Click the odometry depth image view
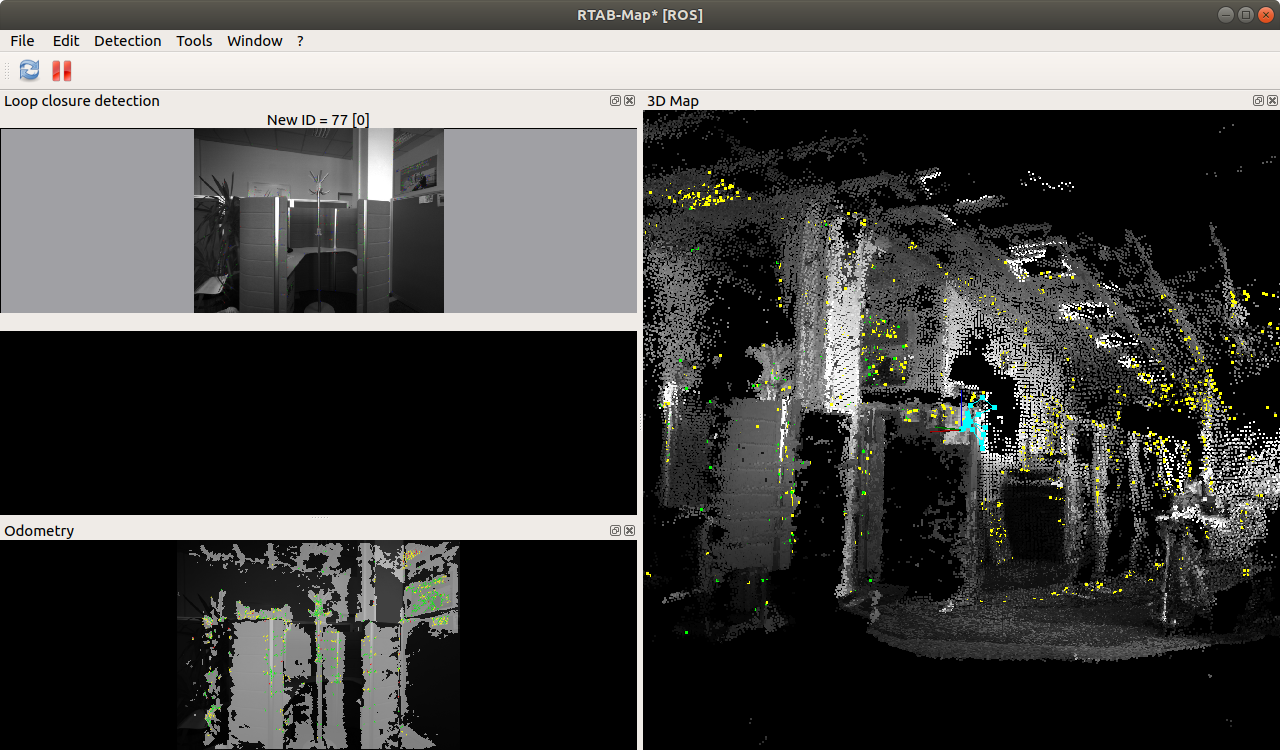The image size is (1280, 750). [x=318, y=645]
